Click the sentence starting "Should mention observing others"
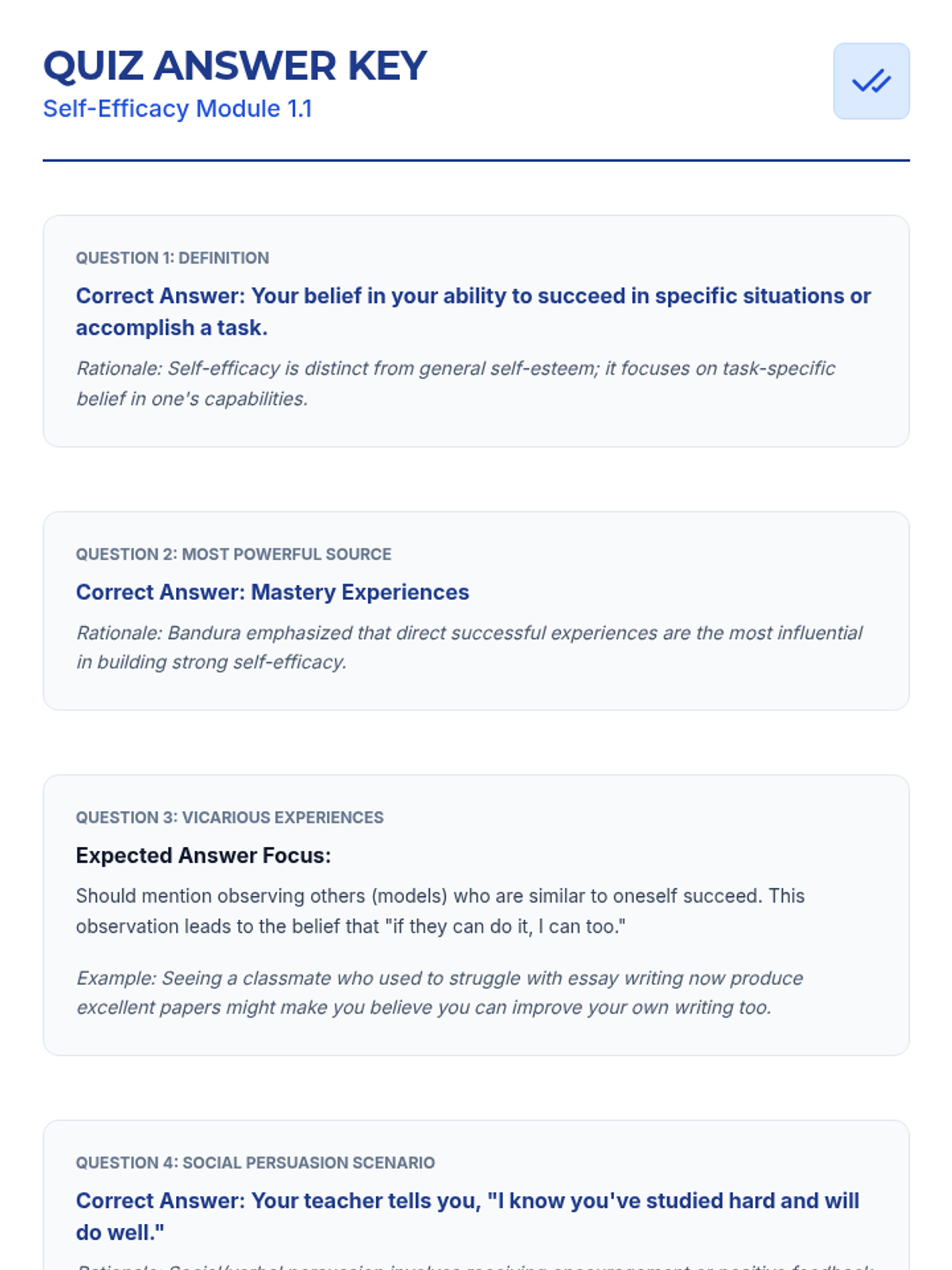Viewport: 952px width, 1270px height. [440, 896]
